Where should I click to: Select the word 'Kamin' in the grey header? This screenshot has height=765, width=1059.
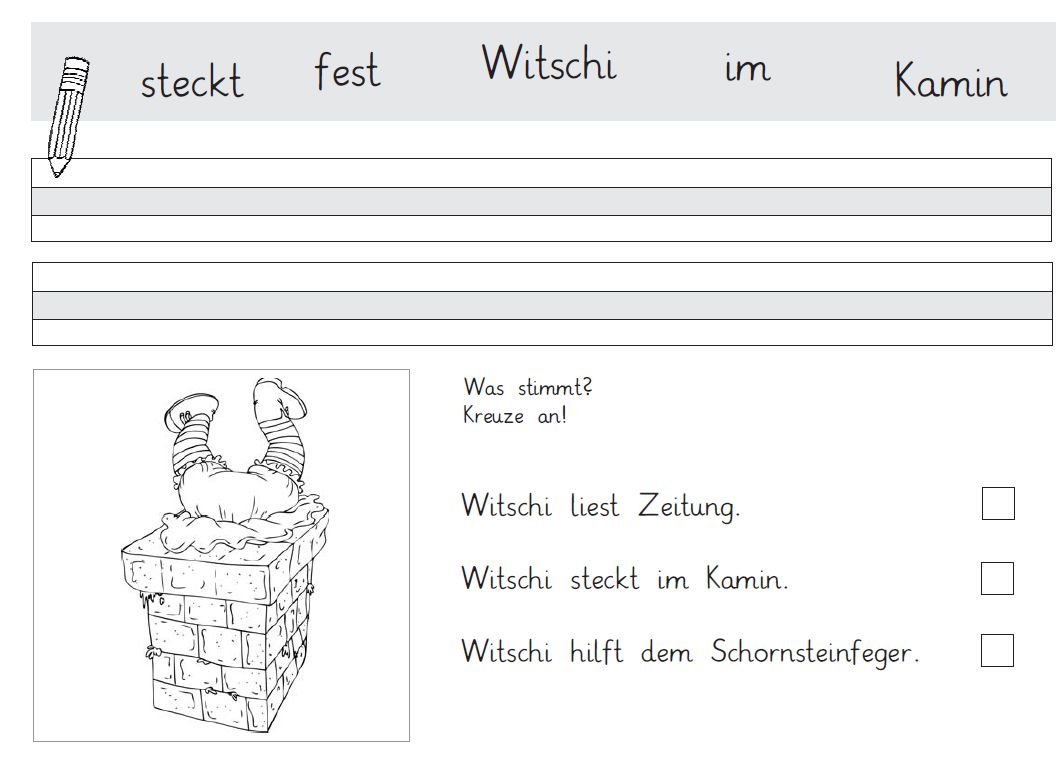point(951,80)
